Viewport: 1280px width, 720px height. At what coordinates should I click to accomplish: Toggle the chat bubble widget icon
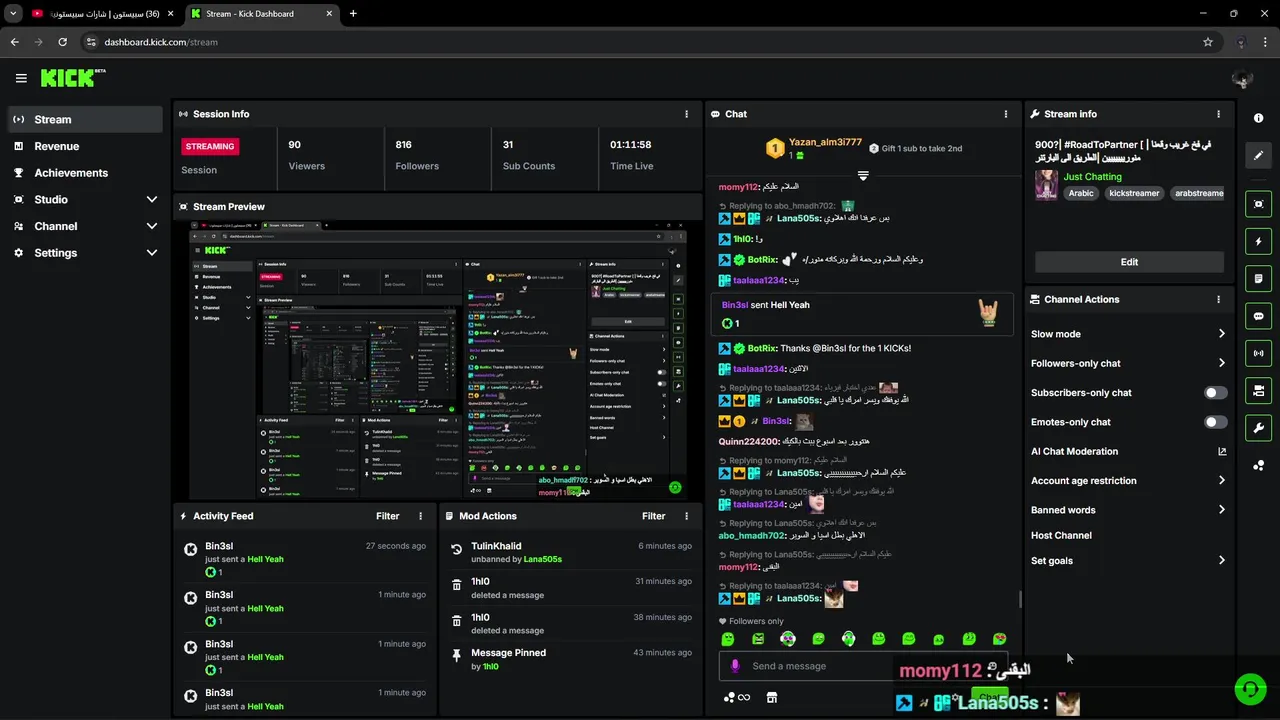[1258, 316]
